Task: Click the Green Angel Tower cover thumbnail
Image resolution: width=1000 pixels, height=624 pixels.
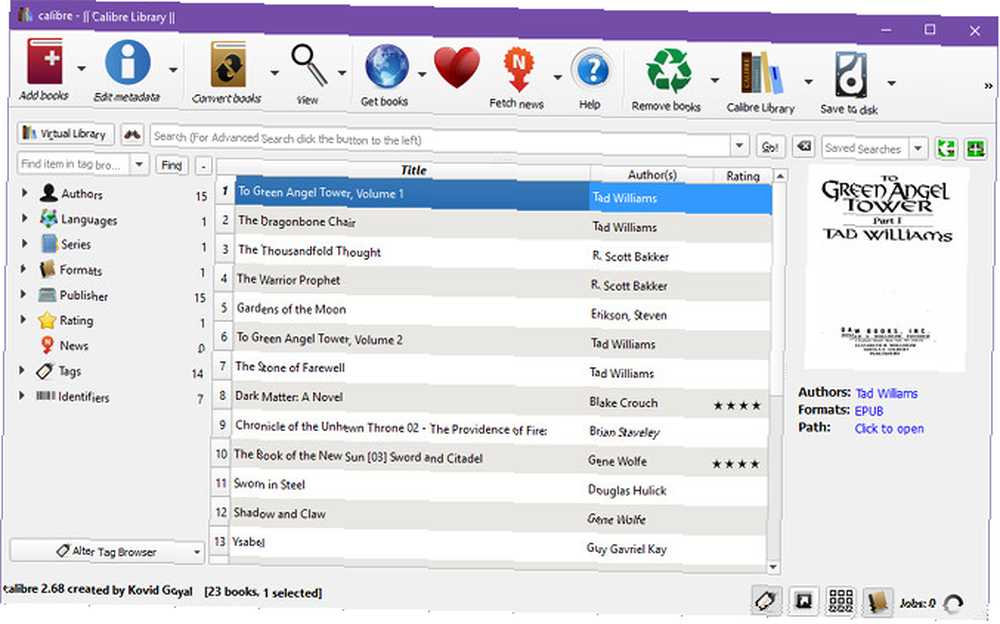Action: (886, 269)
